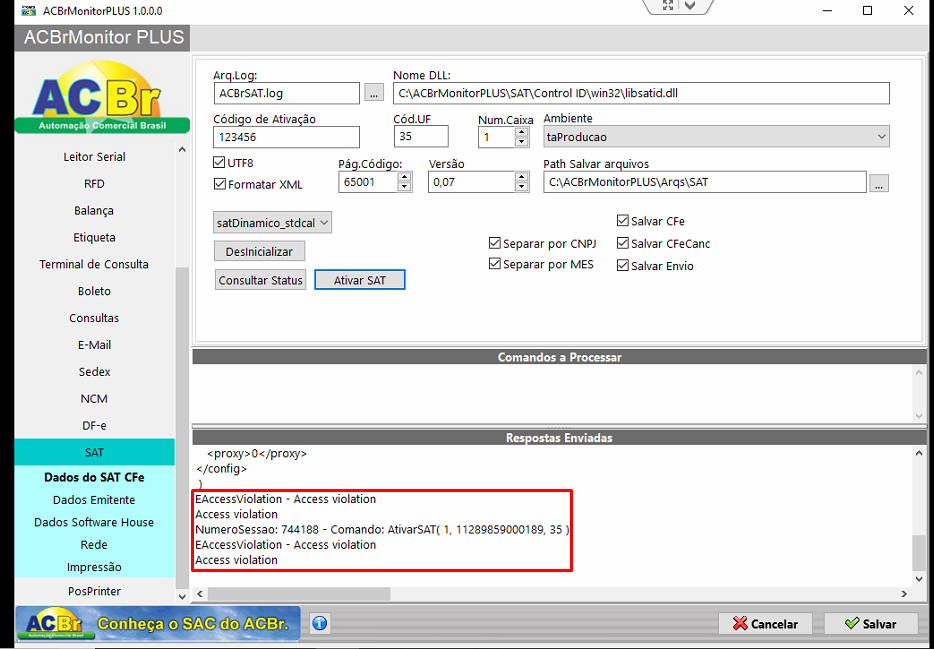This screenshot has width=934, height=649.
Task: Click Comandos a Processar scroll down arrow
Action: pos(919,416)
